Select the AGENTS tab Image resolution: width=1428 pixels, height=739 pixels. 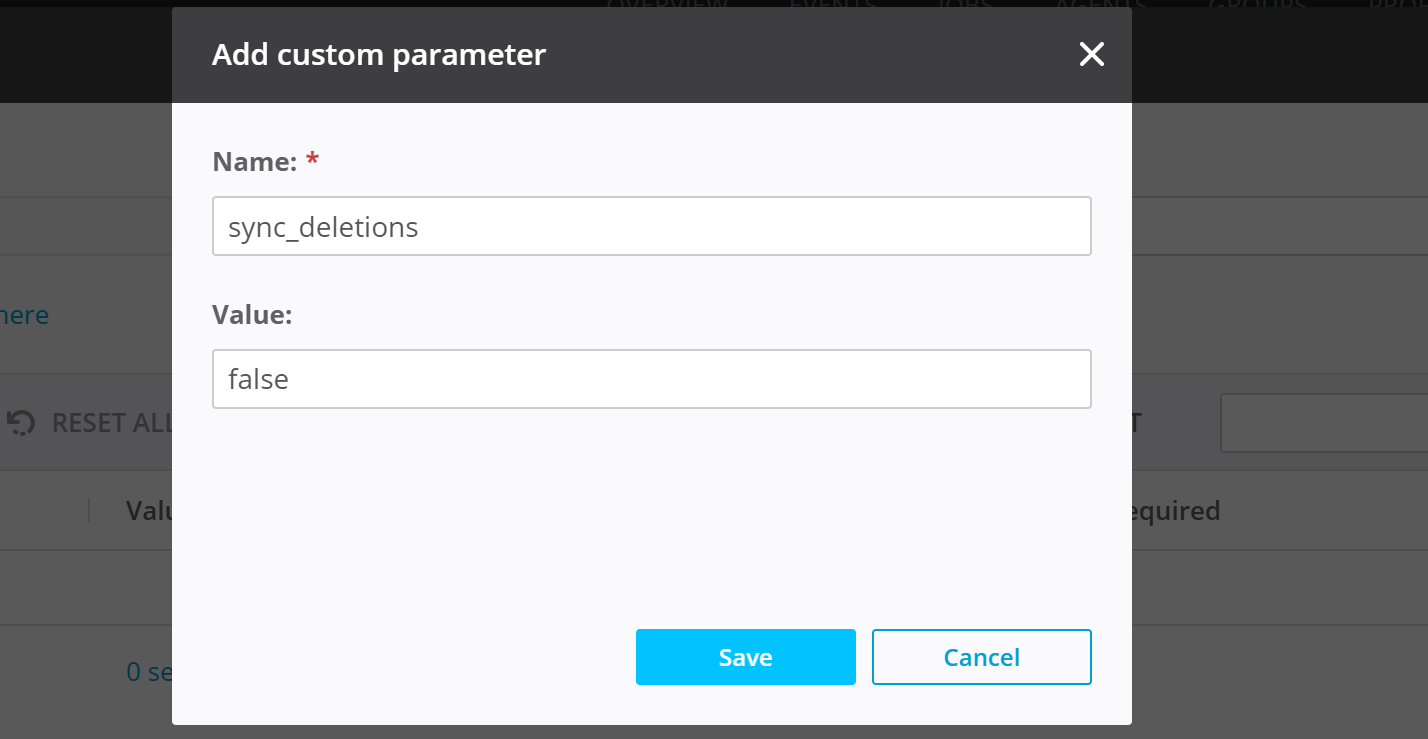tap(1099, 4)
